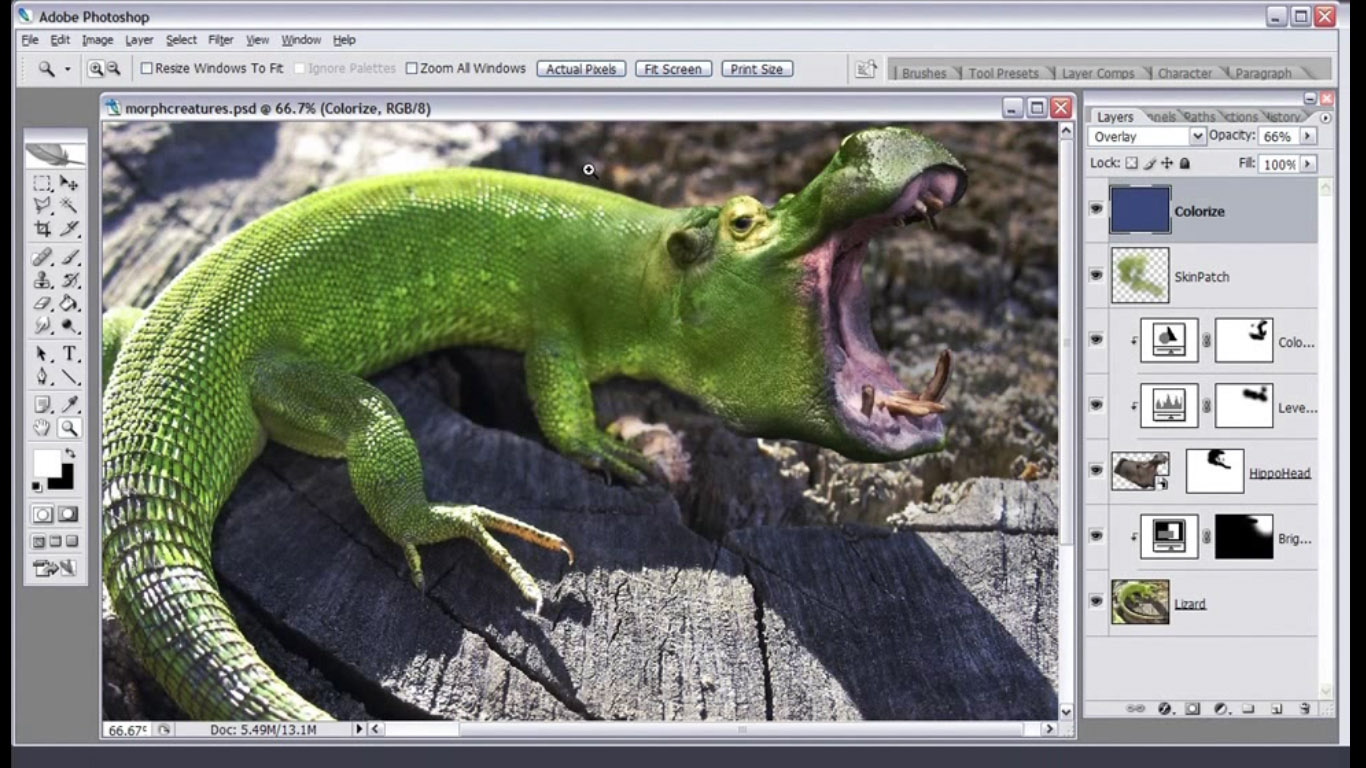The image size is (1366, 768).
Task: Toggle Lock all padlock
Action: 1185,163
